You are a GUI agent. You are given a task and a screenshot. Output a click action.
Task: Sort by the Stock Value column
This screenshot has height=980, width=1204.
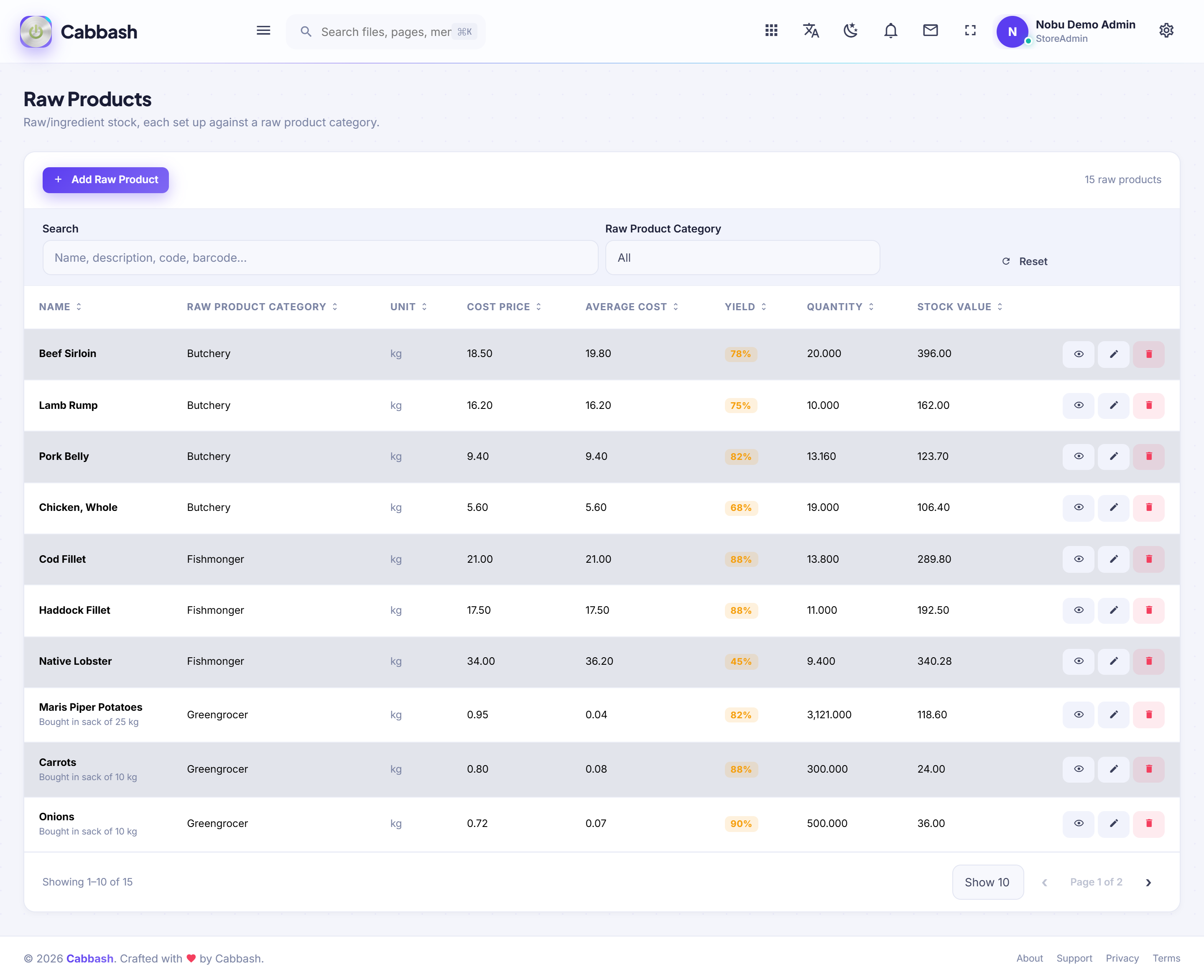click(959, 306)
